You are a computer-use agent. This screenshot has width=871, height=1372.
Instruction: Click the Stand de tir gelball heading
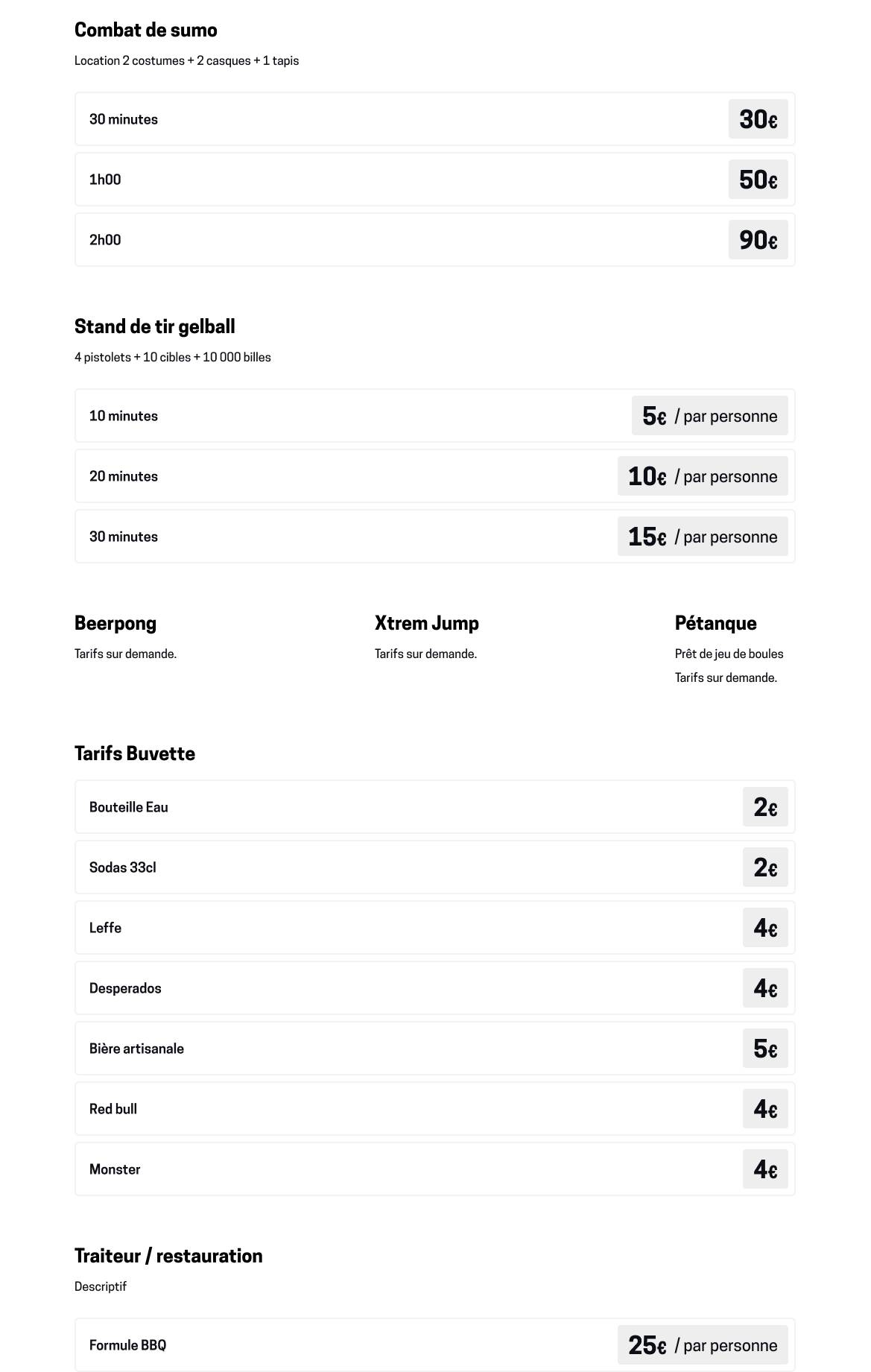click(x=155, y=326)
